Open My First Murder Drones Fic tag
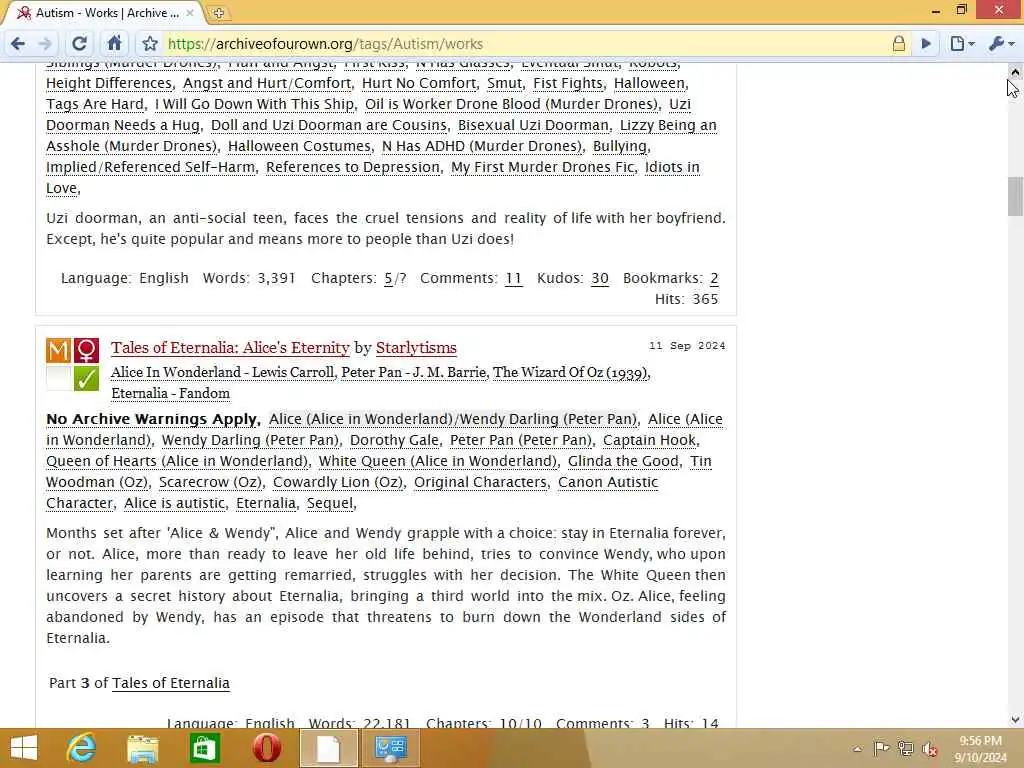1024x768 pixels. [543, 167]
